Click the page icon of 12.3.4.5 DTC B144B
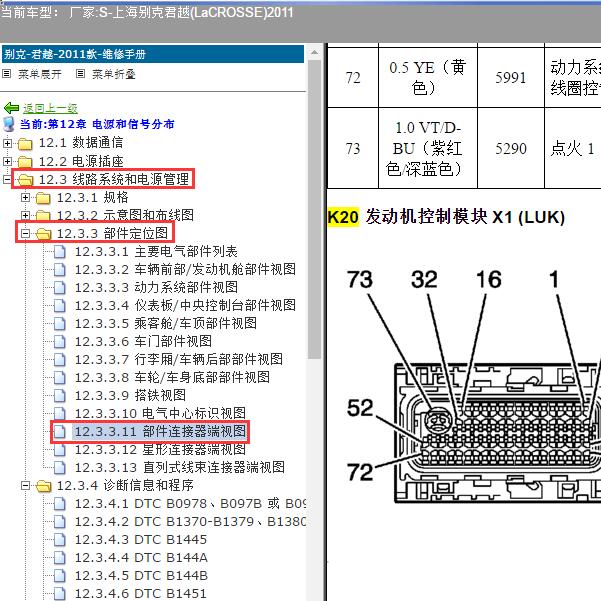 [59, 576]
